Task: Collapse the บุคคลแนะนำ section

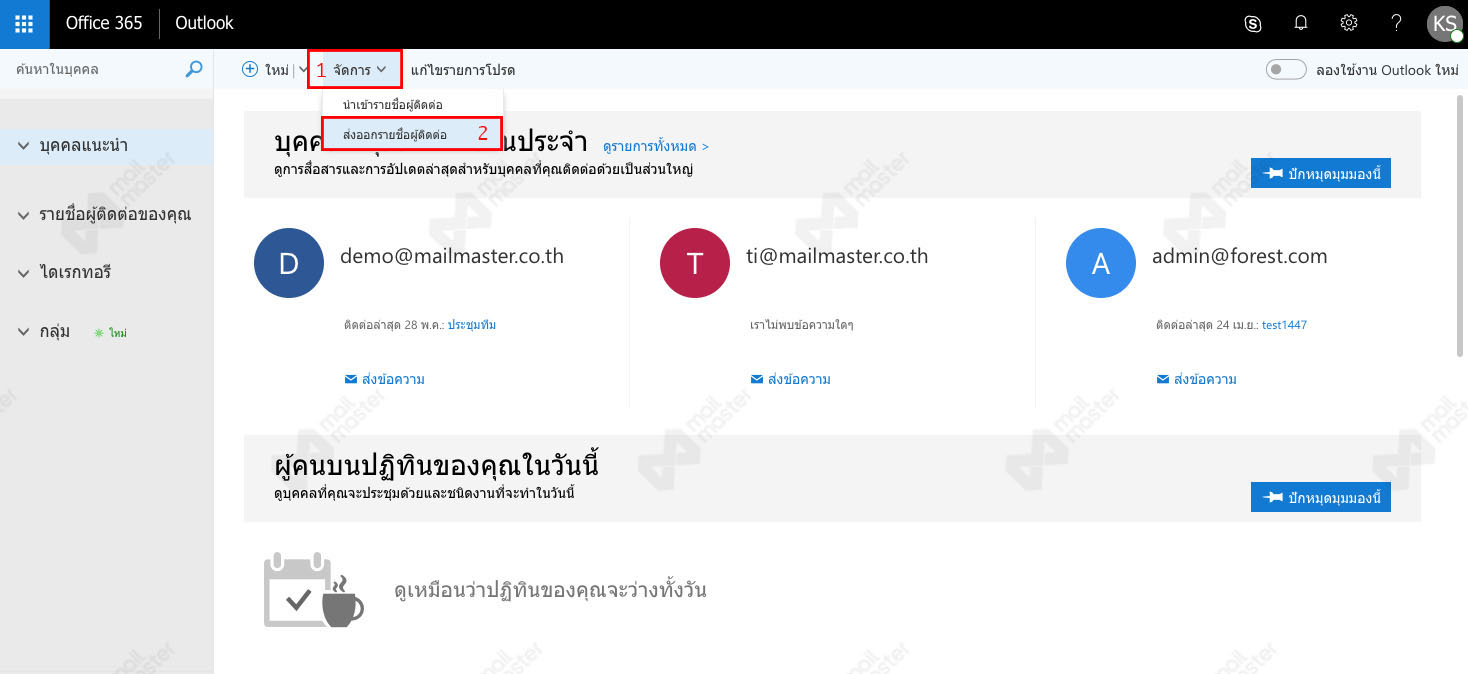Action: (x=24, y=146)
